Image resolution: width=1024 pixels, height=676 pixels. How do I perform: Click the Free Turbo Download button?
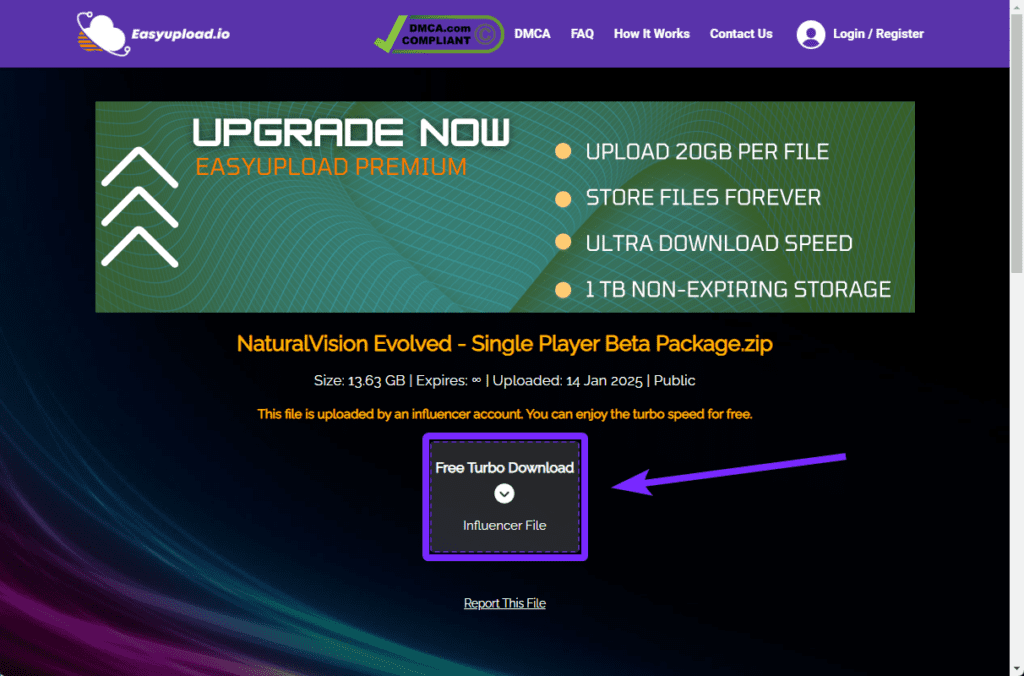[x=505, y=496]
